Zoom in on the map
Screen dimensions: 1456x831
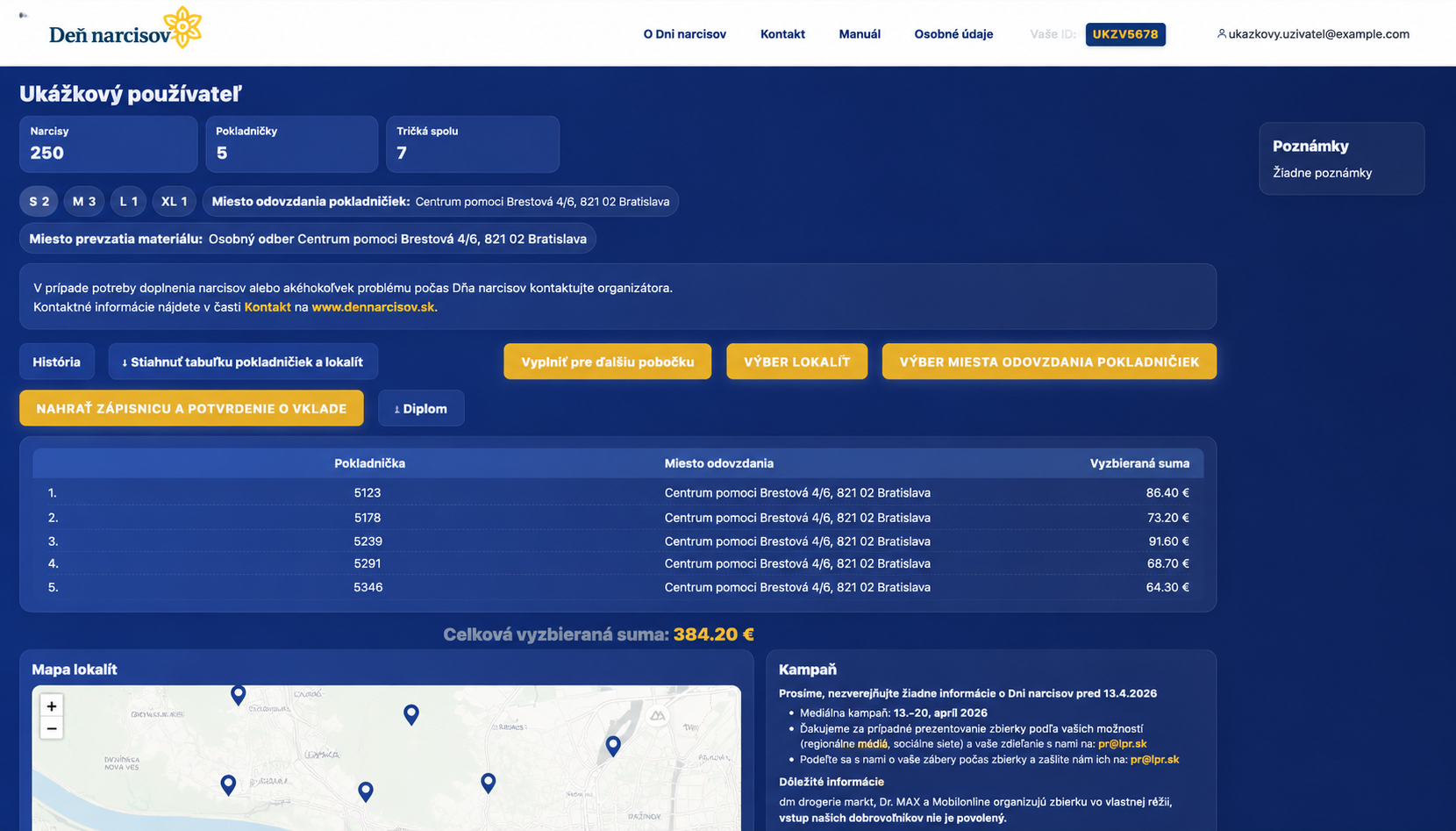click(x=52, y=706)
